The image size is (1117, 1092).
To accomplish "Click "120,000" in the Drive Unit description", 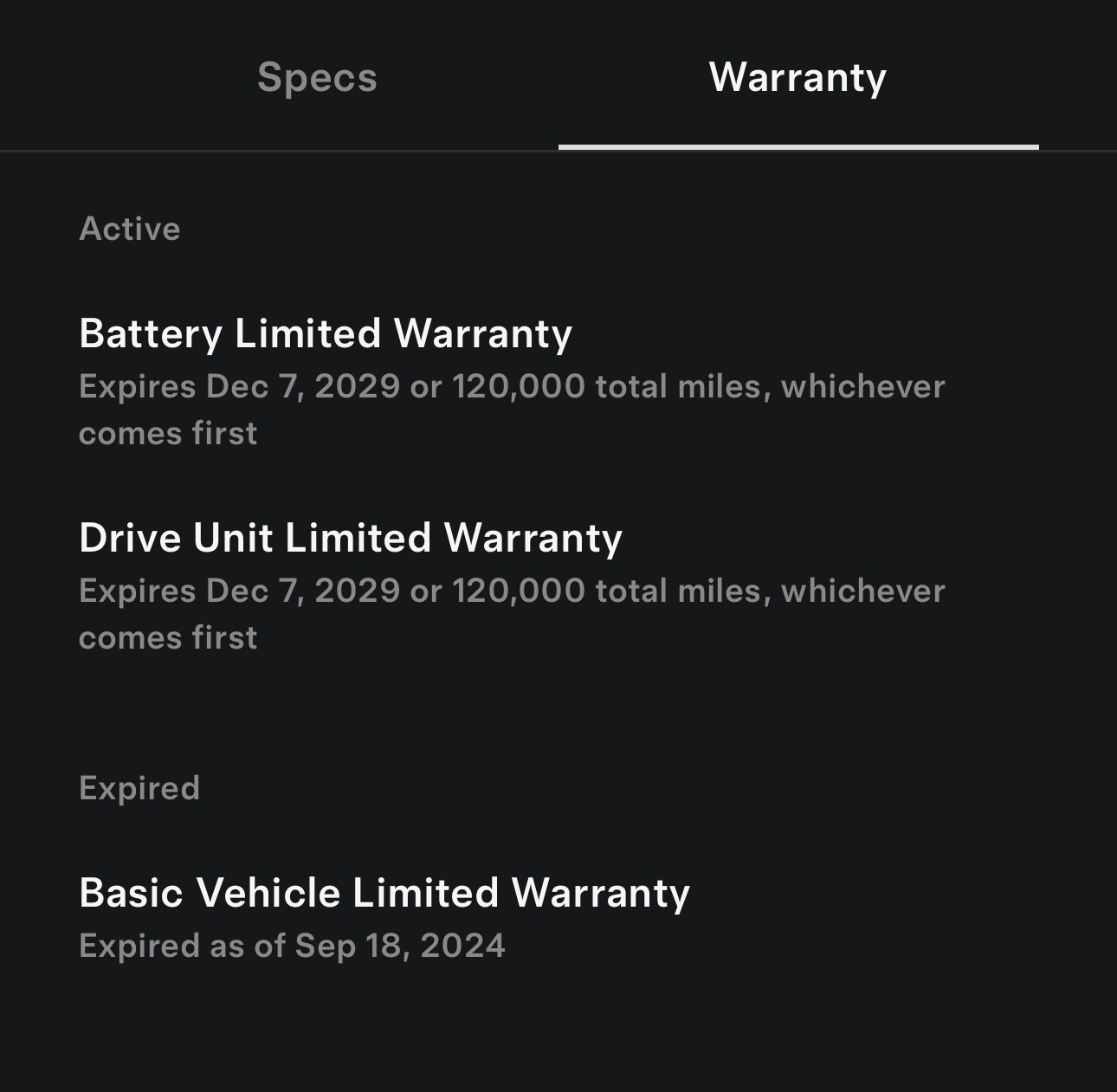I will 519,591.
